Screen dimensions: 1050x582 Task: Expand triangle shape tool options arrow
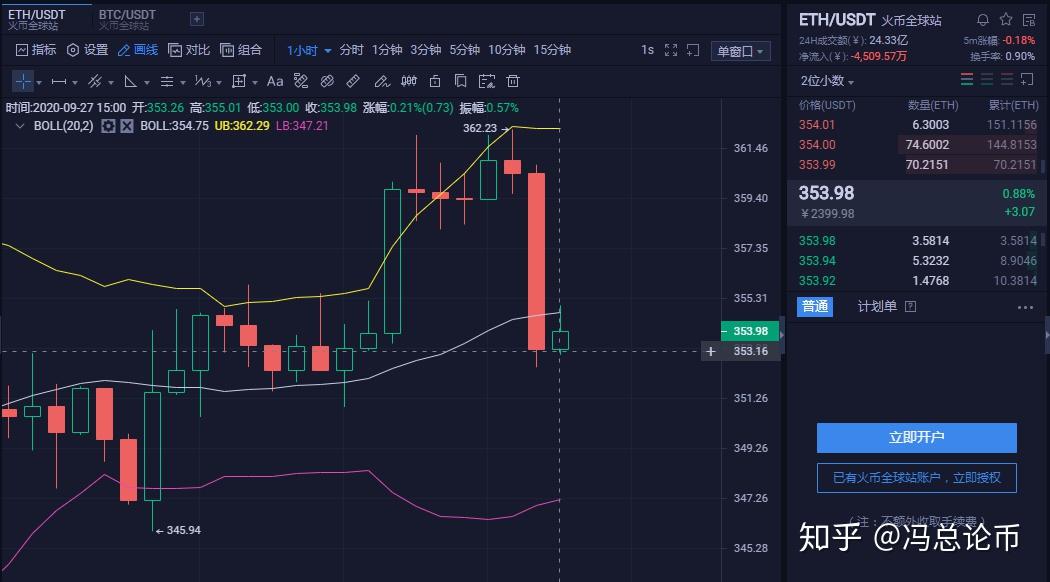coord(147,83)
